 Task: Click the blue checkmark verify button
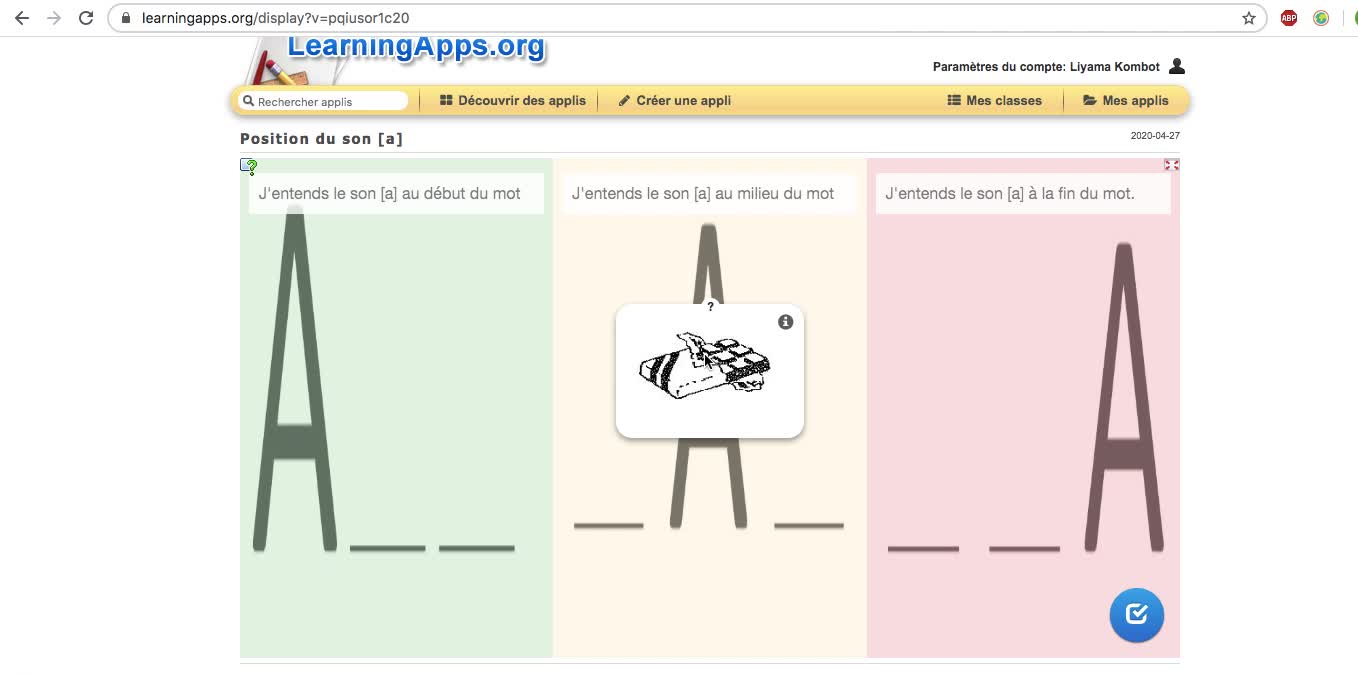coord(1136,614)
